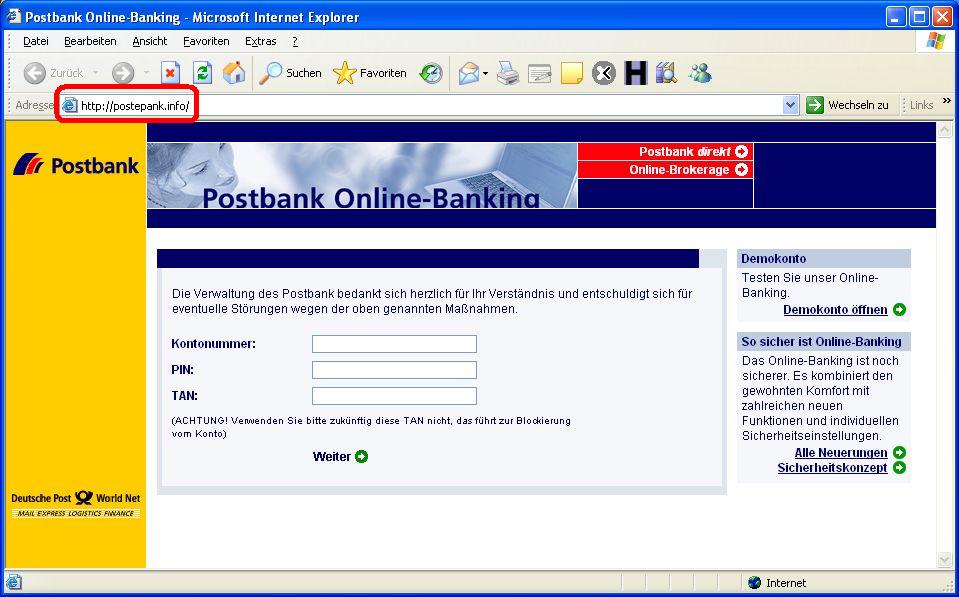Click the yellow note toolbar icon
Image resolution: width=959 pixels, height=597 pixels.
tap(571, 73)
